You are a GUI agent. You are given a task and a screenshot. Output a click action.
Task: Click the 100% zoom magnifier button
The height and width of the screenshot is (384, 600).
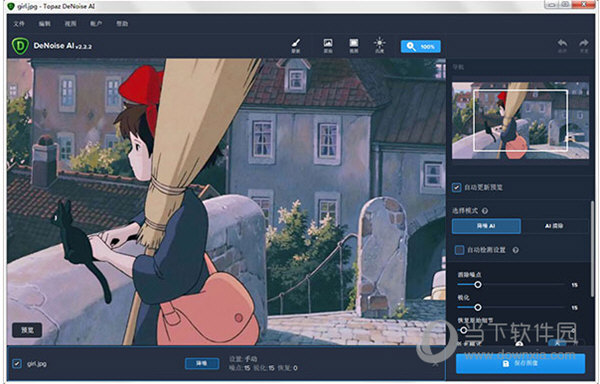click(421, 46)
